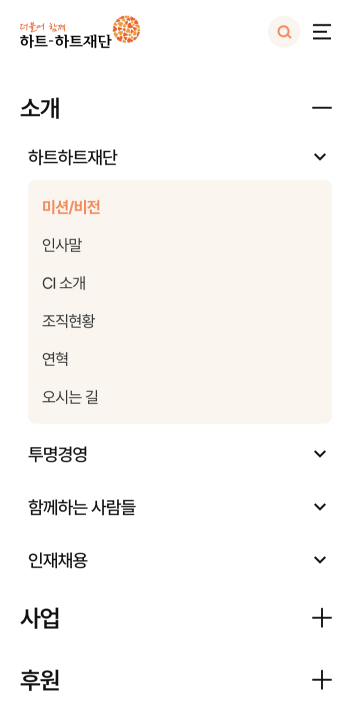The height and width of the screenshot is (720, 360).
Task: Click the Heart-Heart Foundation logo
Action: (x=80, y=32)
